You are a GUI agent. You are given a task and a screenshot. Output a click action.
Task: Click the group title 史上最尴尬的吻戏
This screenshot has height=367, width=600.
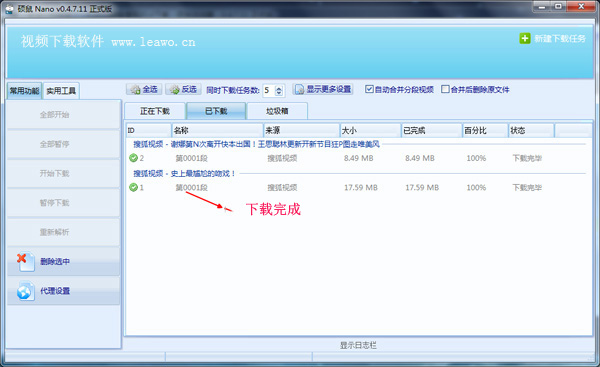click(184, 174)
